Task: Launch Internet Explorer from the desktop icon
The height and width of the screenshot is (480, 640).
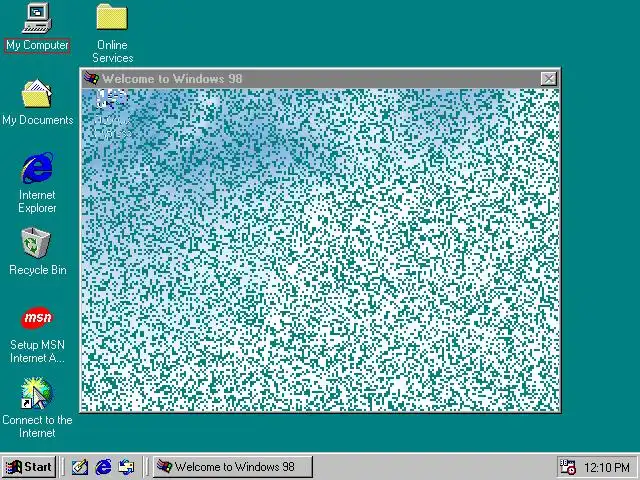Action: tap(37, 168)
